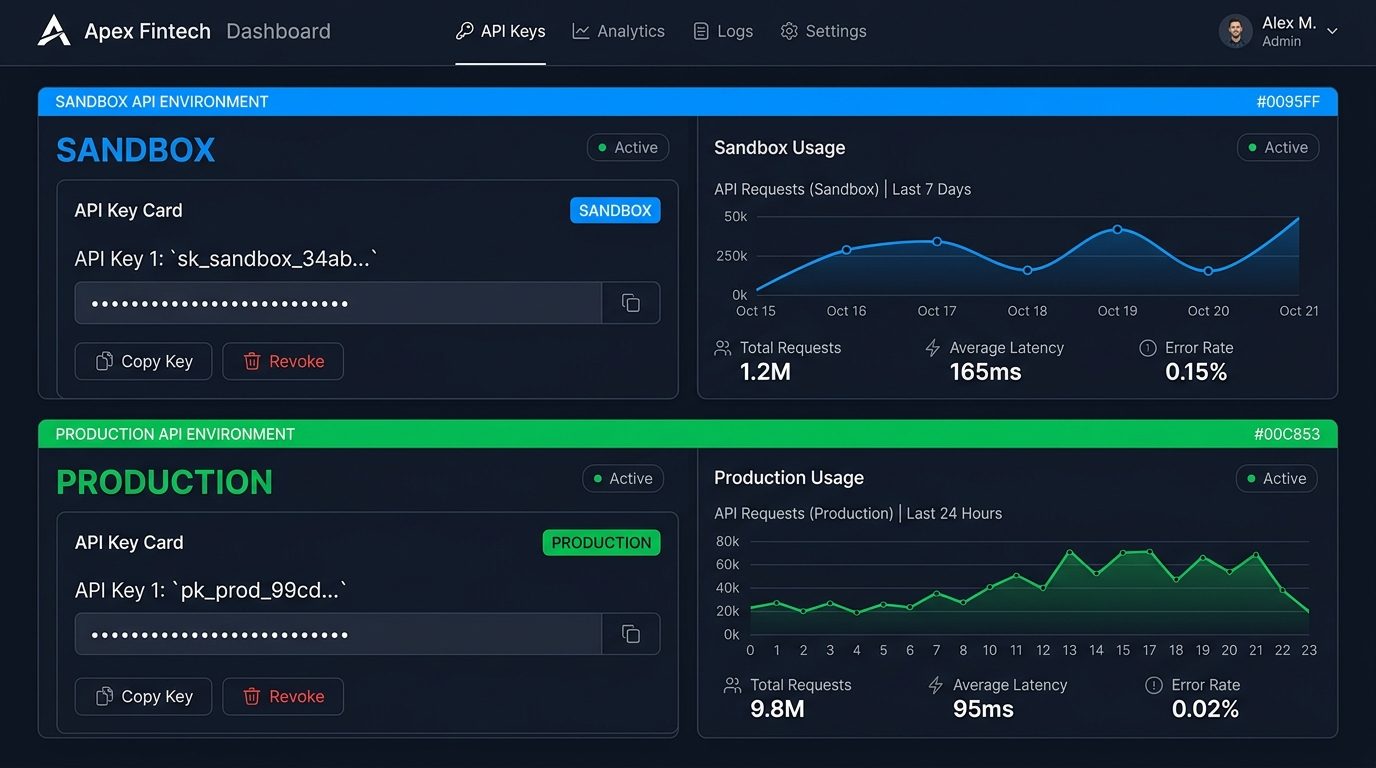Image resolution: width=1376 pixels, height=768 pixels.
Task: Click Copy Key for the sandbox API key
Action: [143, 362]
